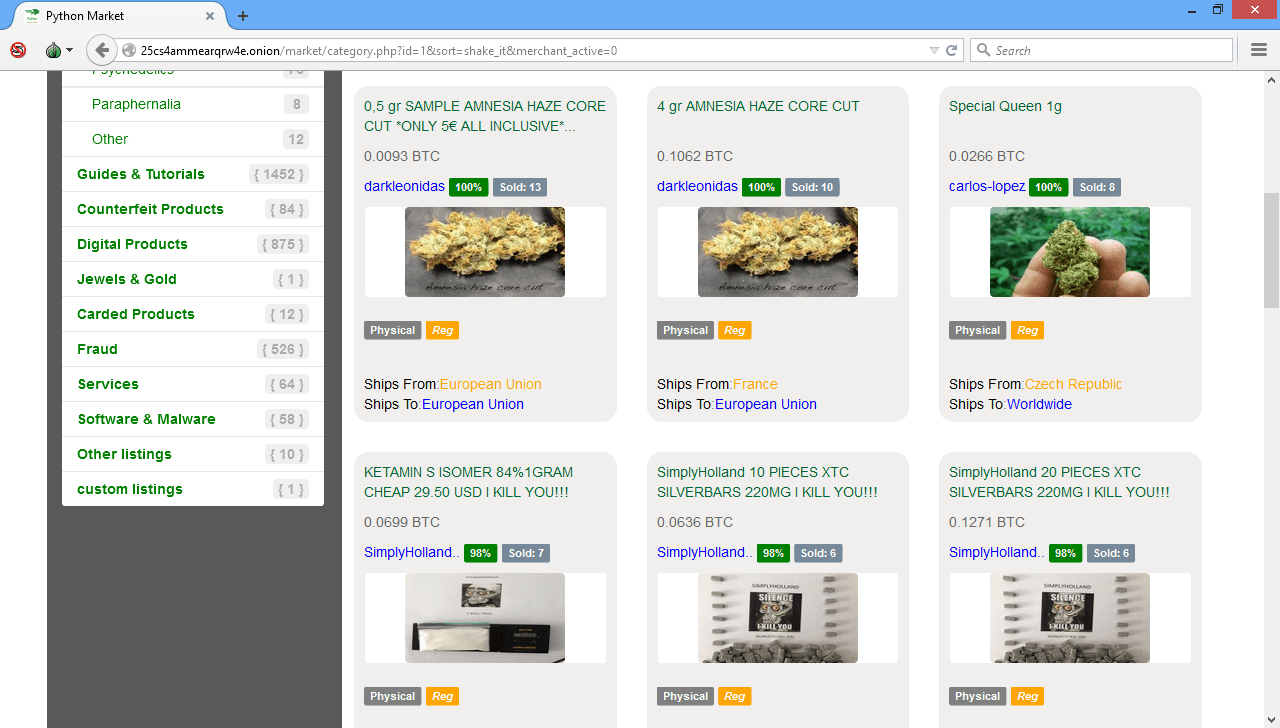1280x728 pixels.
Task: Open the 20 PIECES XTC SILVERBARS listing title
Action: pos(1059,482)
